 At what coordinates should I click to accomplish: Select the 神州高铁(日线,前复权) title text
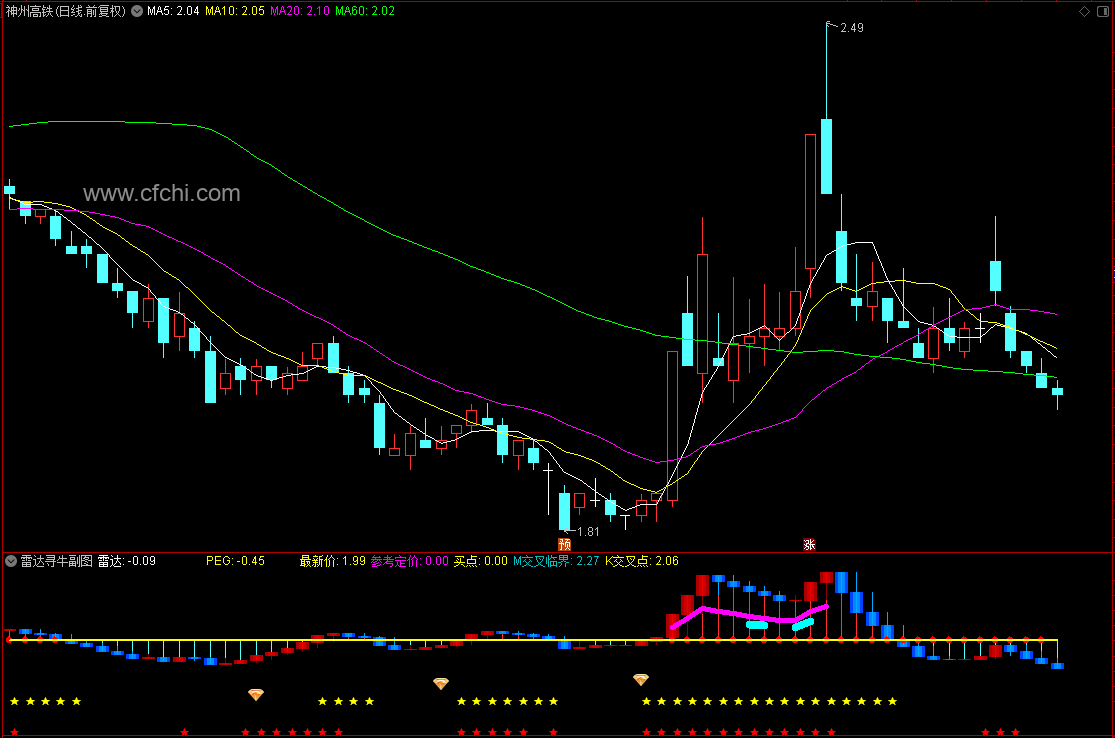[x=66, y=11]
